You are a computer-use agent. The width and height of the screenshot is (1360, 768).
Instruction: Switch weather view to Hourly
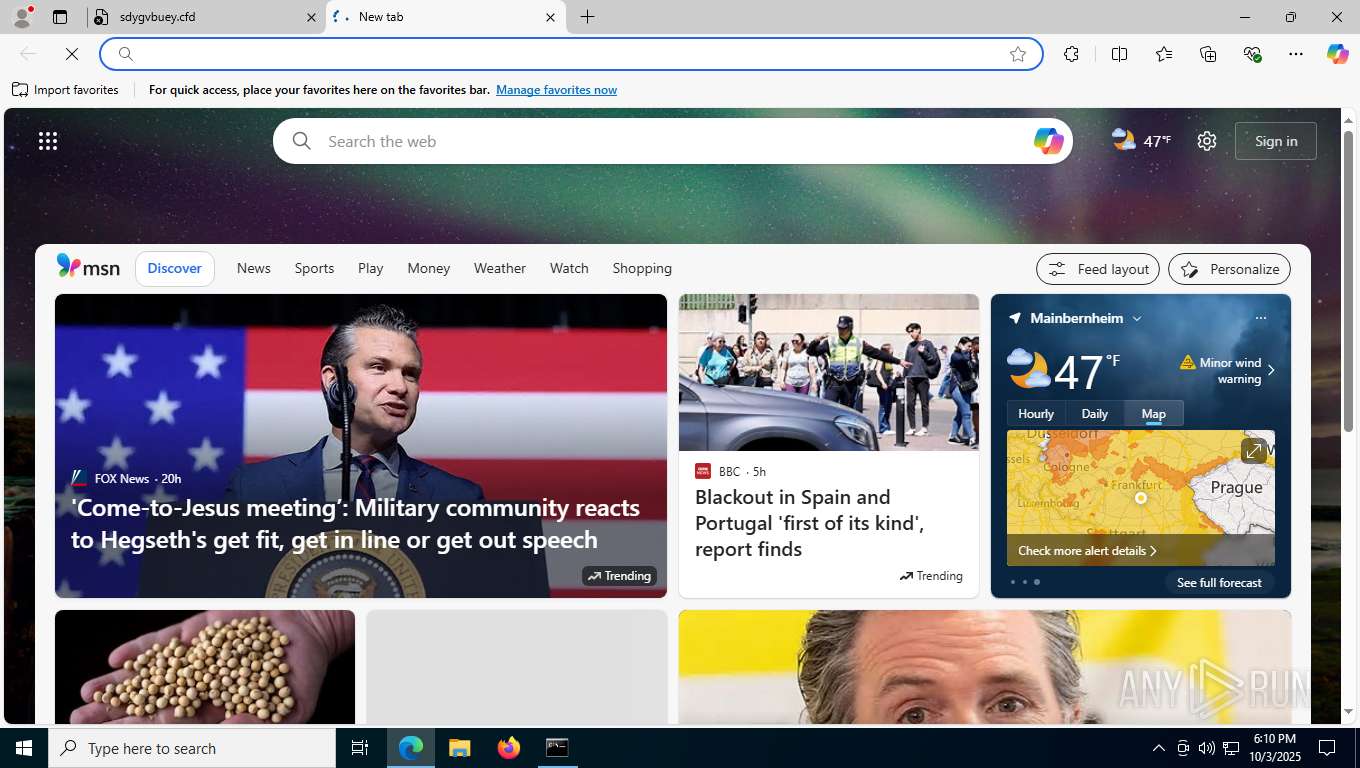click(x=1036, y=414)
